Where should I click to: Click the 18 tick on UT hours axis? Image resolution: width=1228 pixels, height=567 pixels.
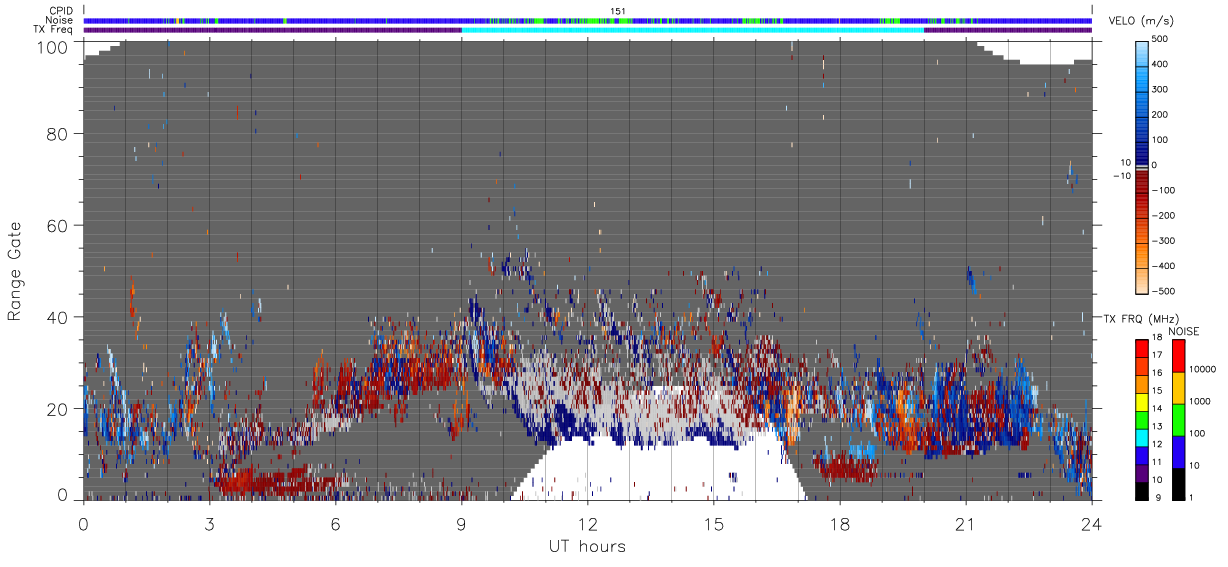click(x=839, y=524)
